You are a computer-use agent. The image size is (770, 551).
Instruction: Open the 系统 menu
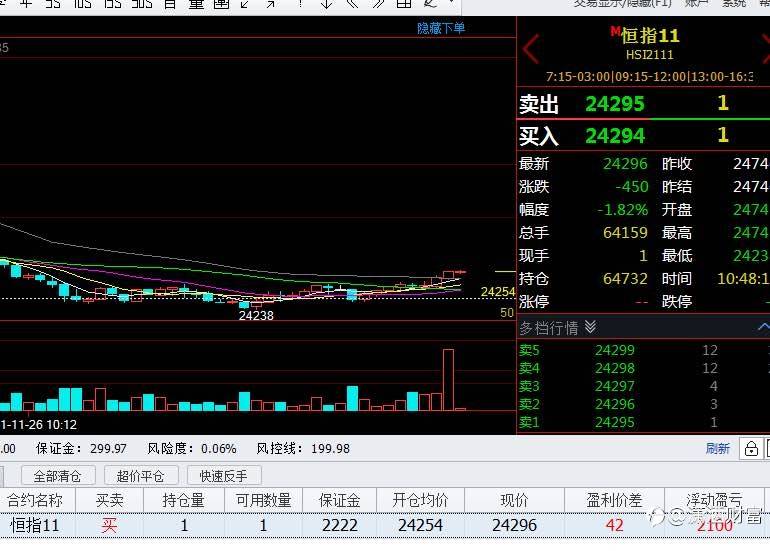(x=734, y=3)
